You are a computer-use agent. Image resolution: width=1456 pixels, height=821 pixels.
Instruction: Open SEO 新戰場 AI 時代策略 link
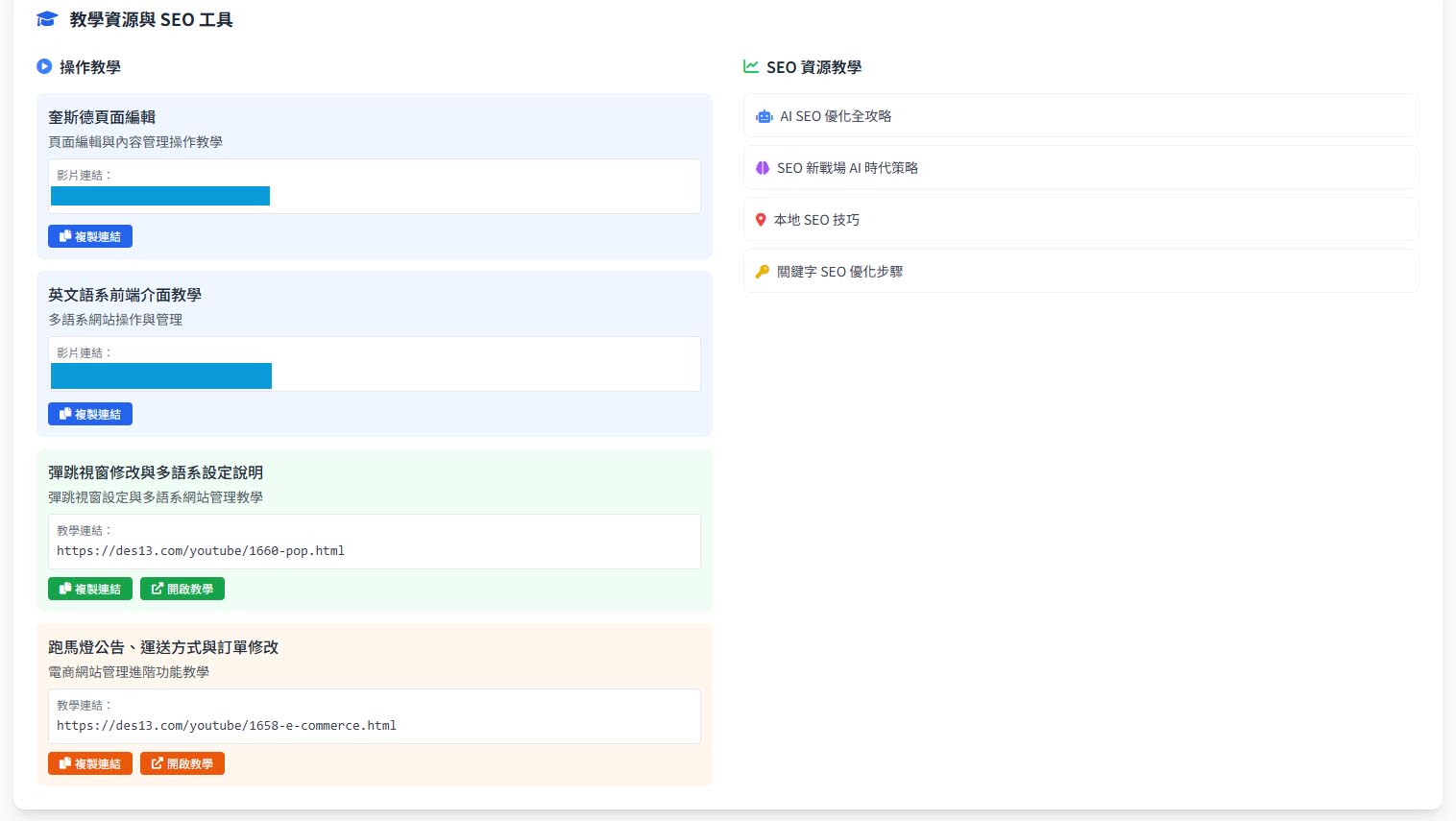coord(847,168)
